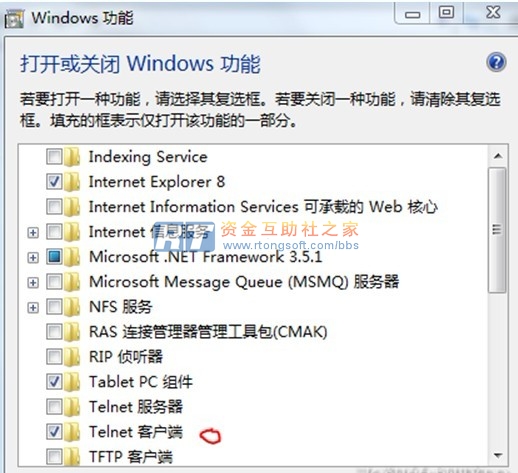Select Internet Information Services 可承载的 Web 核心

tap(263, 207)
